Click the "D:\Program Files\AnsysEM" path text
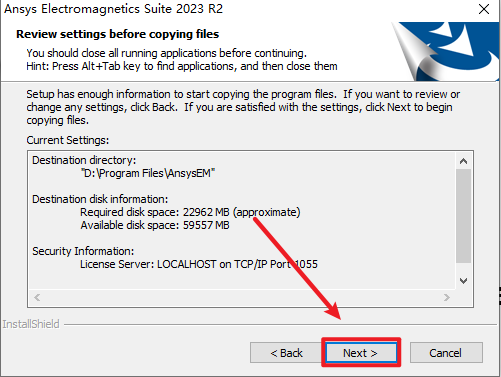This screenshot has height=377, width=501. point(148,173)
